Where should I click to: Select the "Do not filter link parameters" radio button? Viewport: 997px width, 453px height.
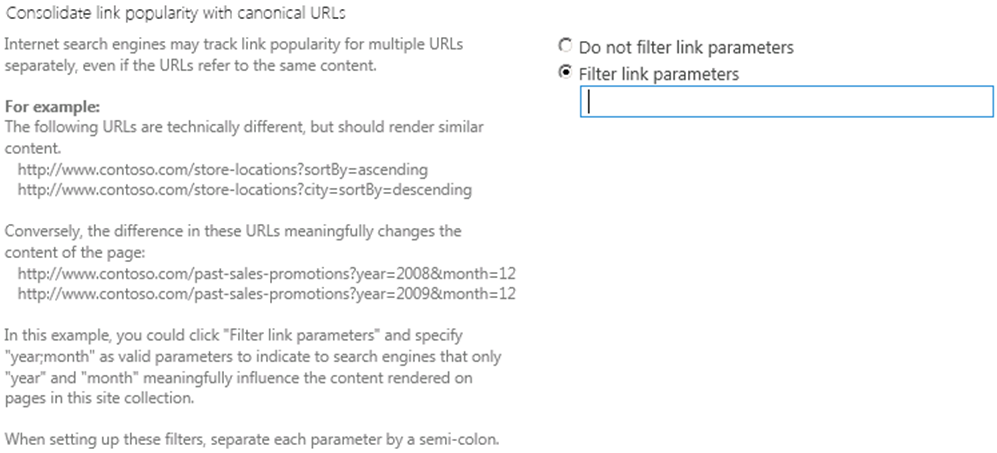tap(566, 47)
